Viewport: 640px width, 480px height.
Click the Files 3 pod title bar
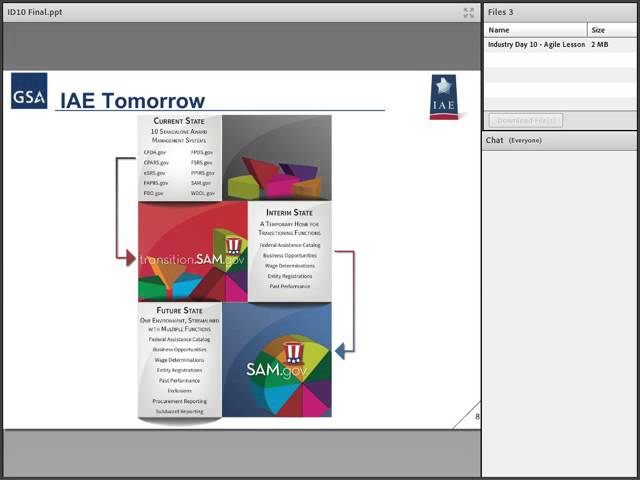point(560,12)
